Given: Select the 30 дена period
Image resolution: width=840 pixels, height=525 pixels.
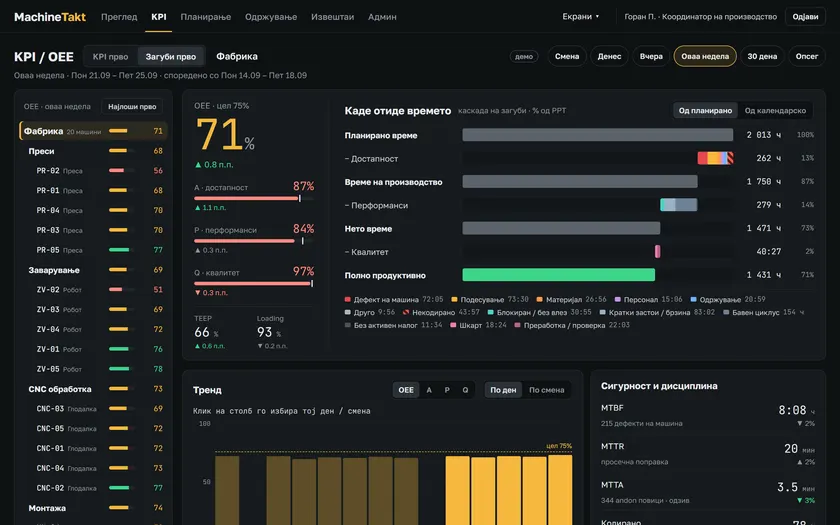Looking at the screenshot, I should (762, 56).
